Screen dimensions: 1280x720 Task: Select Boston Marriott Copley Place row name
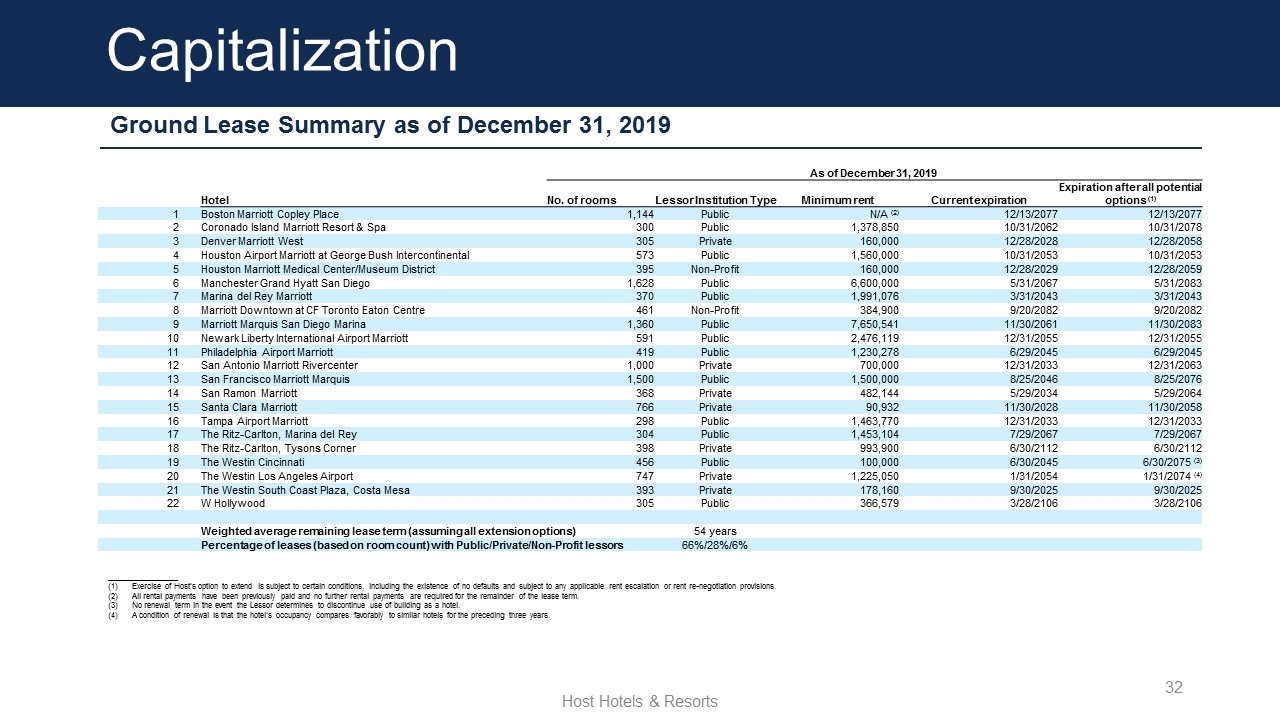coord(270,214)
